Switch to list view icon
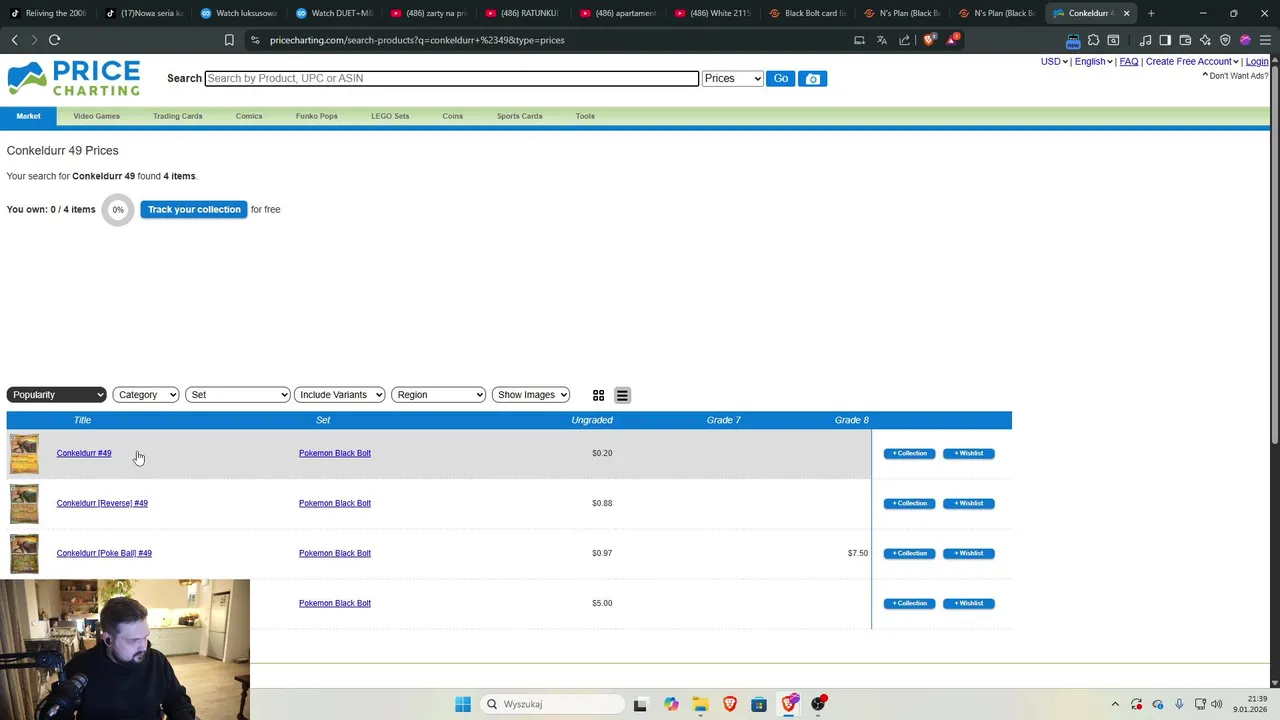1280x720 pixels. tap(622, 396)
